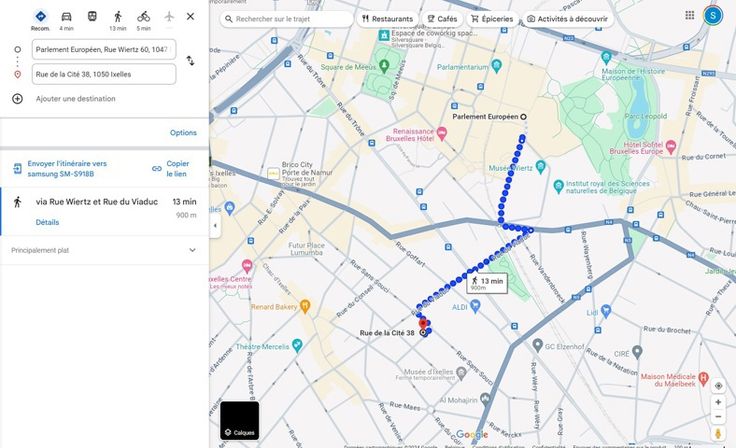Select the public transit mode icon
736x448 pixels.
click(92, 17)
